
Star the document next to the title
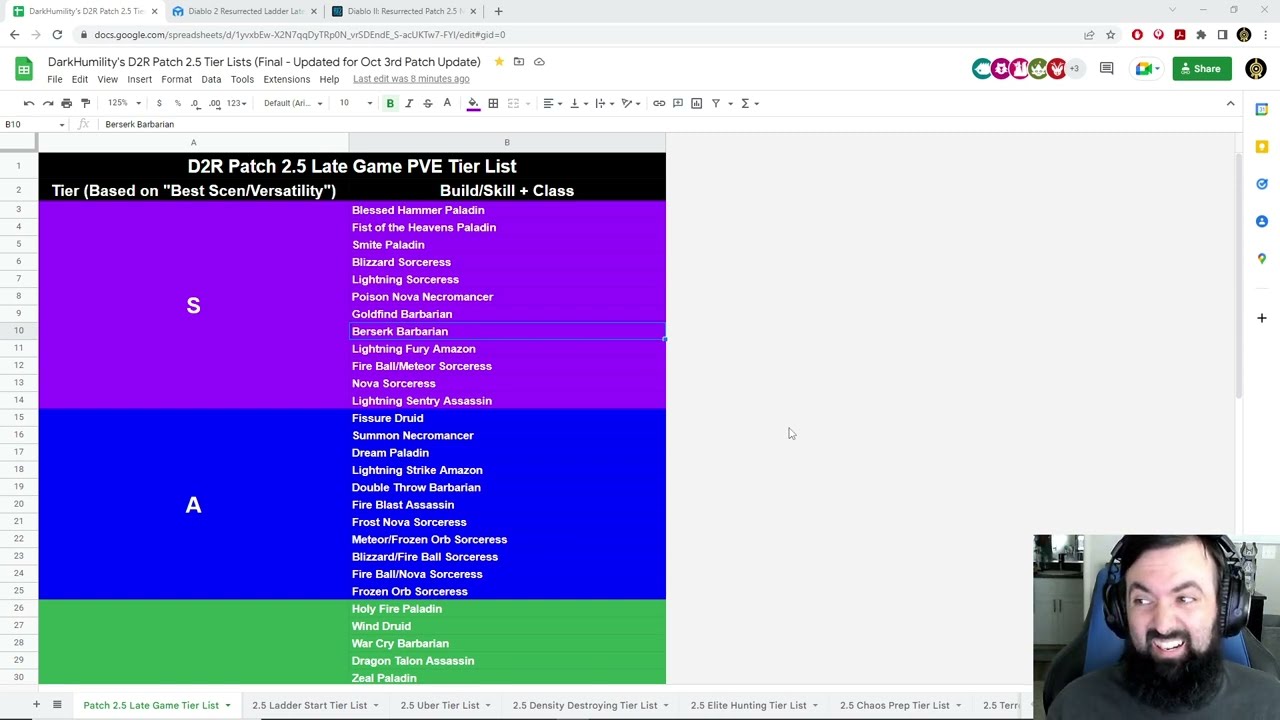499,62
